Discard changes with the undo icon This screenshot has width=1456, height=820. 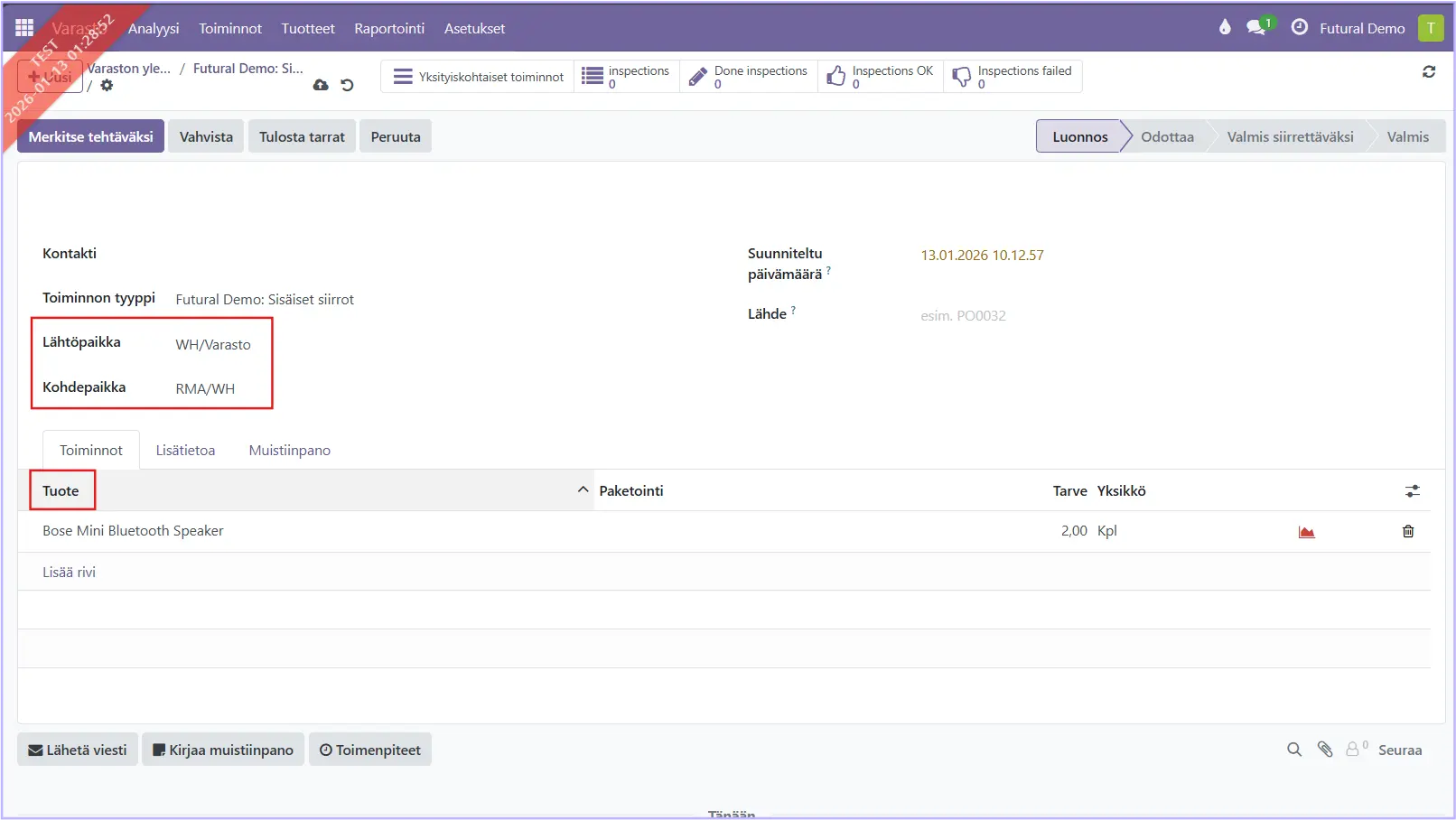(347, 85)
